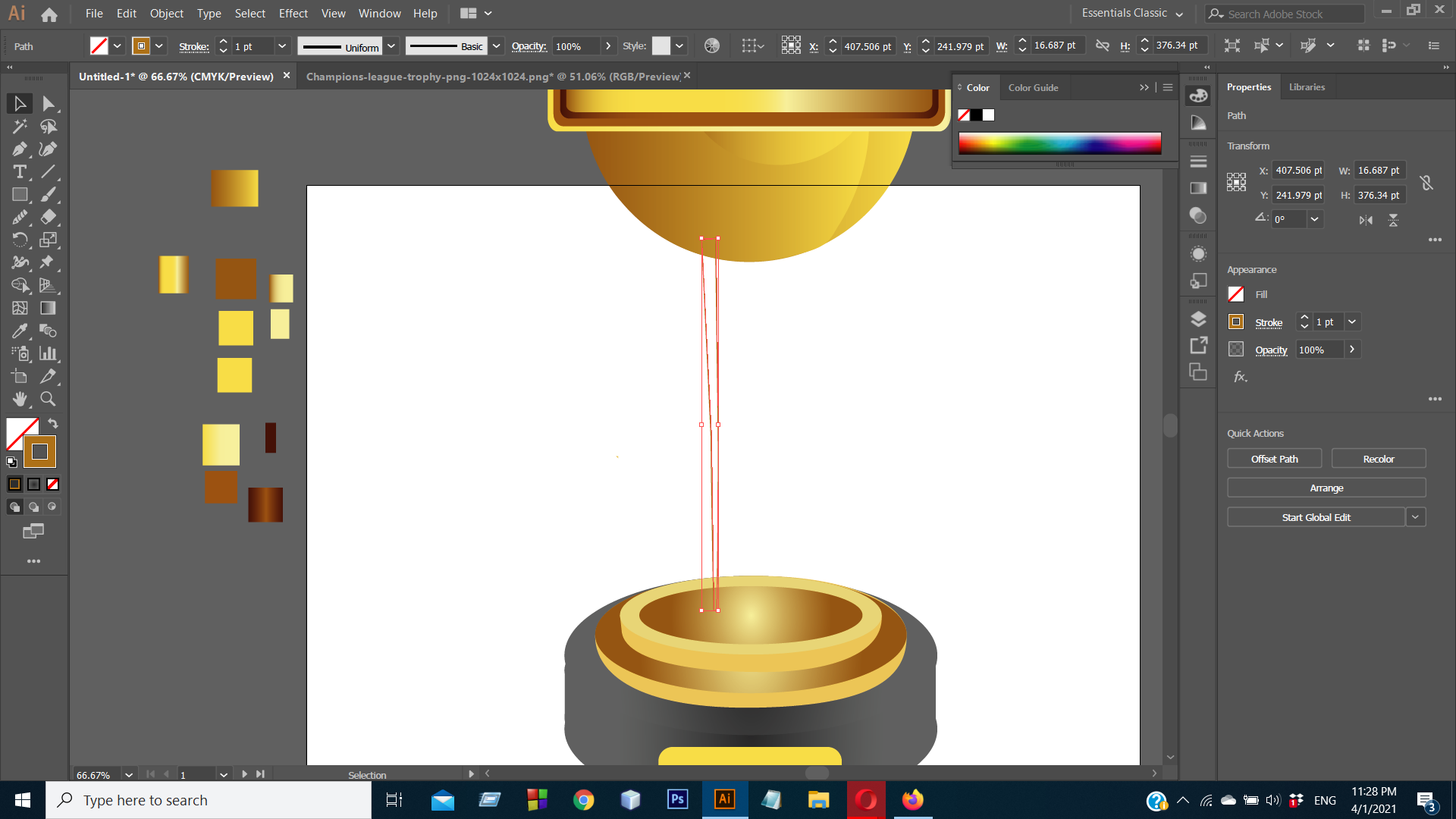Expand the Basic brush definition dropdown
This screenshot has width=1456, height=819.
click(496, 46)
